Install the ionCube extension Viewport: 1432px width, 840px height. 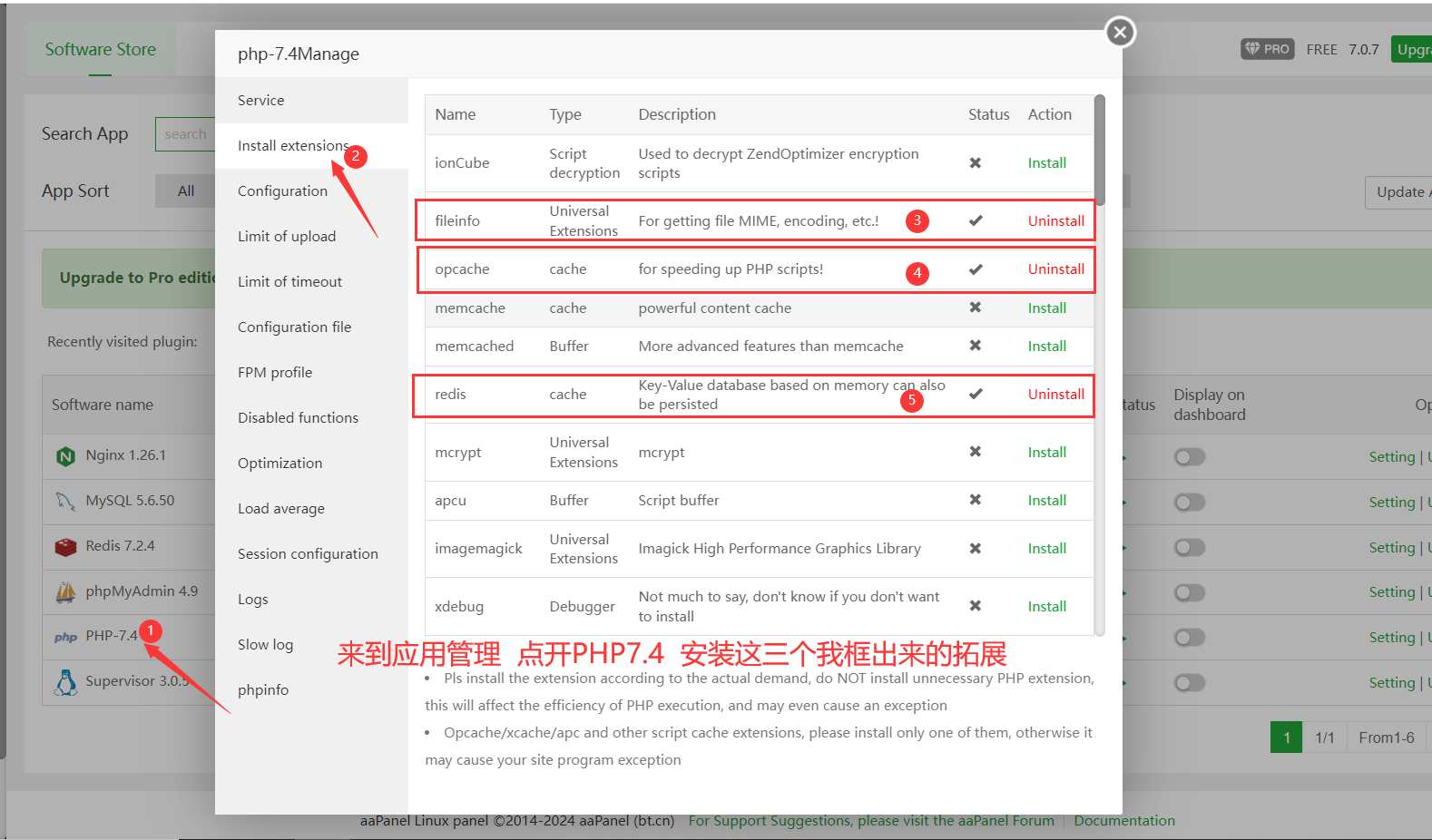coord(1046,163)
